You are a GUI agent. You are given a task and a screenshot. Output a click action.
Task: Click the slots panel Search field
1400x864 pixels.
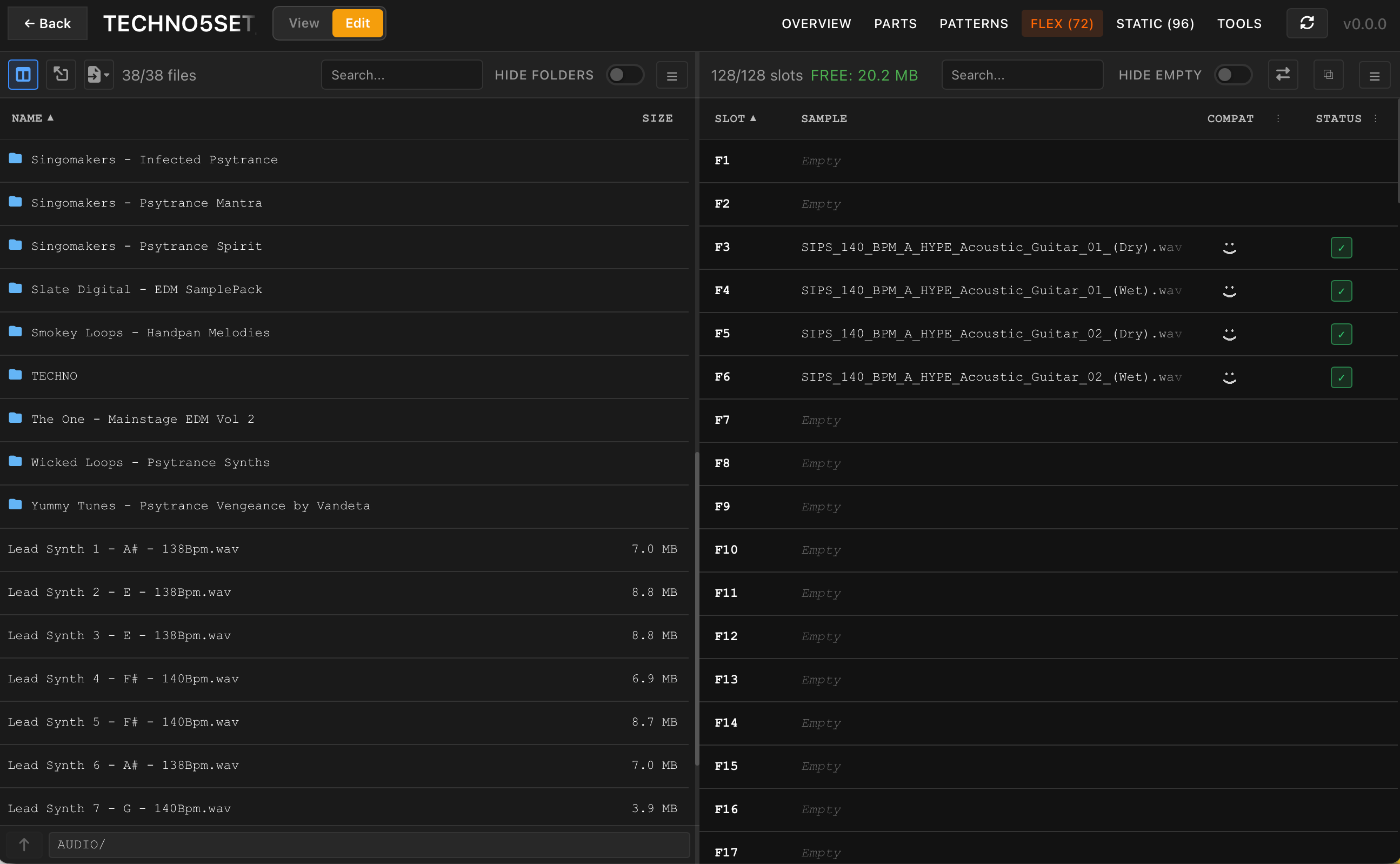pyautogui.click(x=1022, y=75)
